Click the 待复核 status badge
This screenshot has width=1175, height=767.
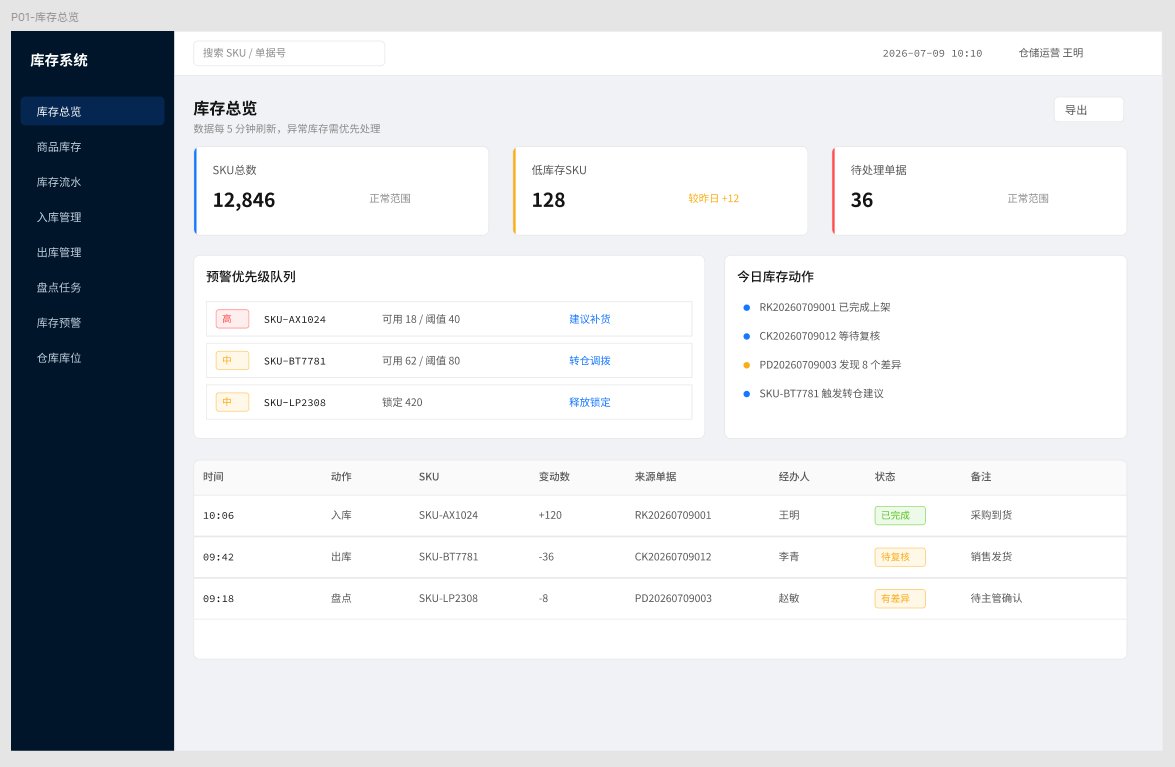900,557
